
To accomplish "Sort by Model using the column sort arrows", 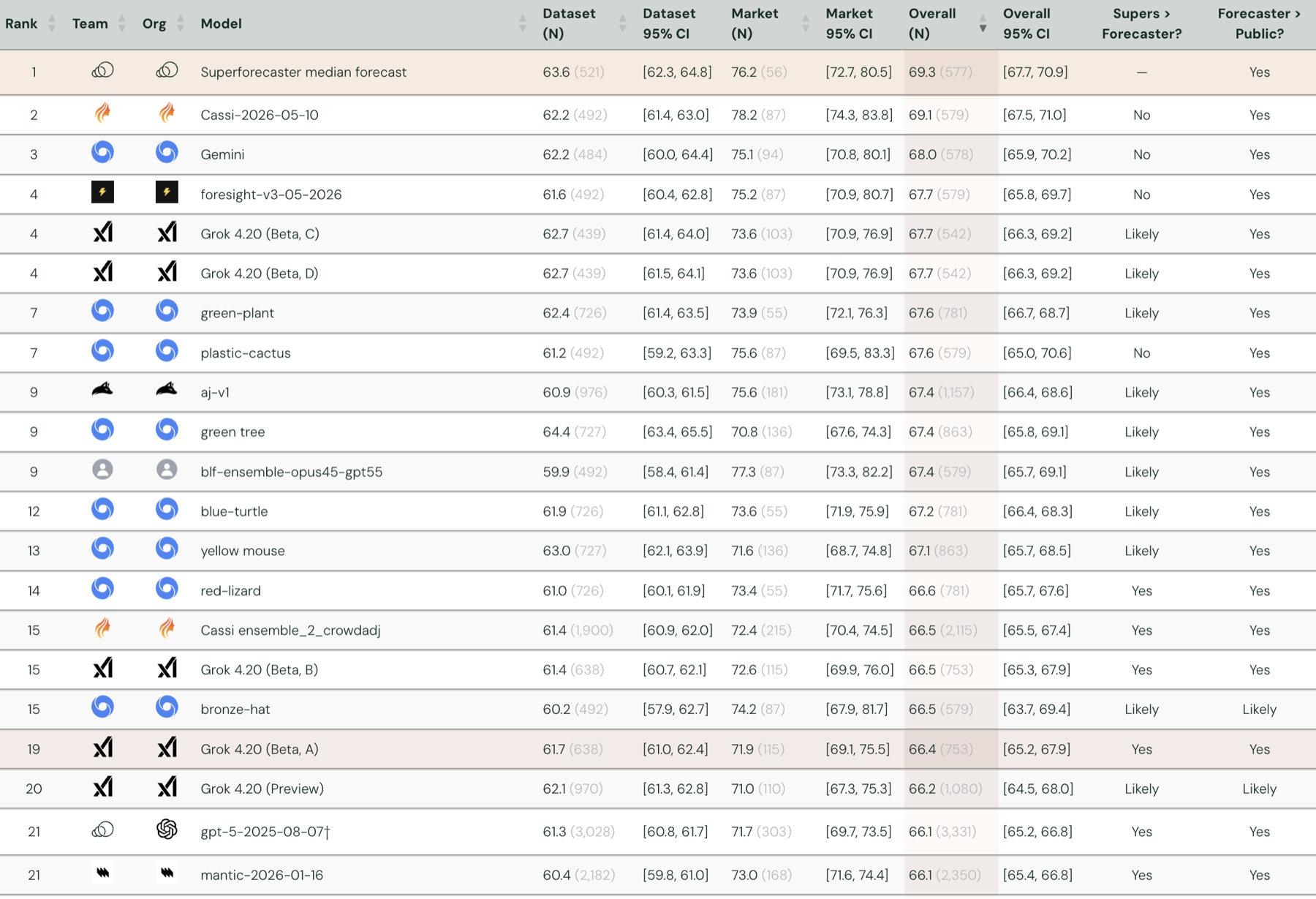I will tap(523, 23).
